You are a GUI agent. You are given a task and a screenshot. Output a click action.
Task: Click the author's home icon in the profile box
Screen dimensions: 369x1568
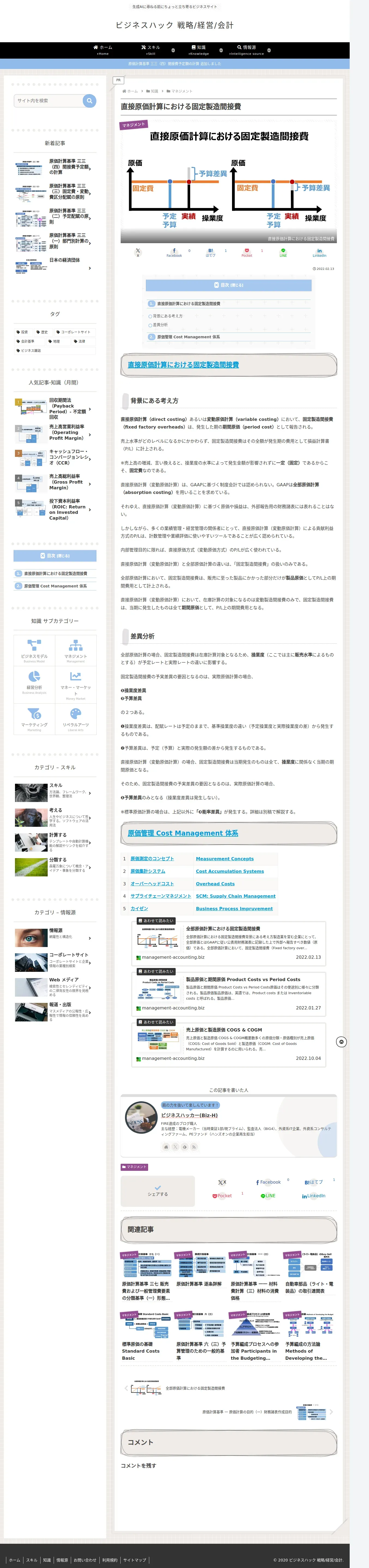point(166,1147)
